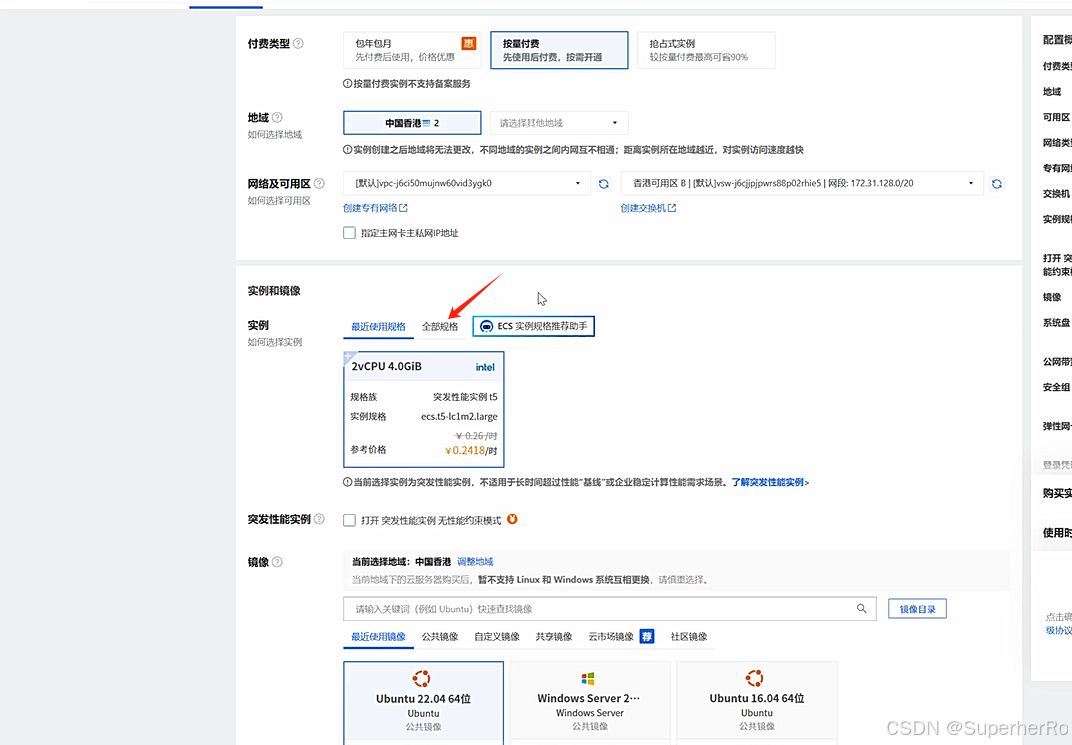Viewport: 1072px width, 745px height.
Task: Click 如何选择地域 help link
Action: (x=275, y=134)
